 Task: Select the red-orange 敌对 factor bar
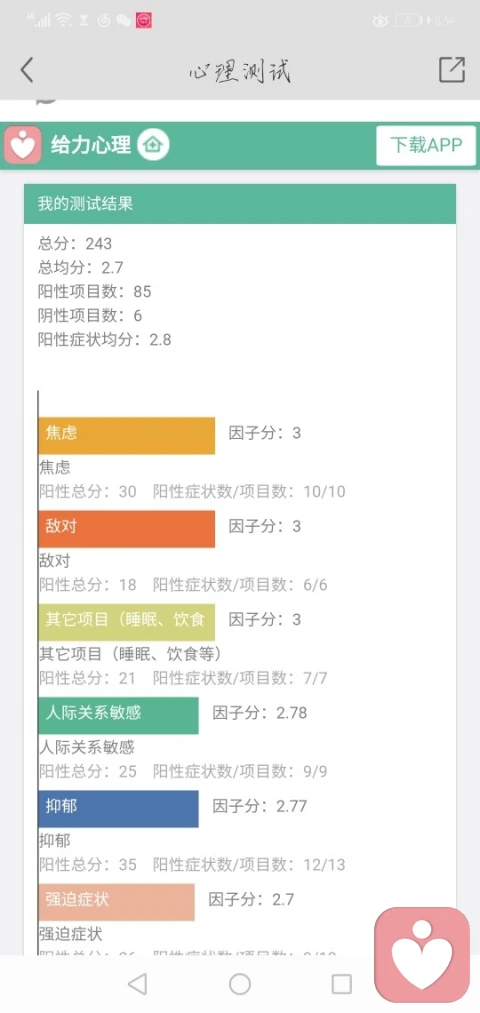coord(127,528)
